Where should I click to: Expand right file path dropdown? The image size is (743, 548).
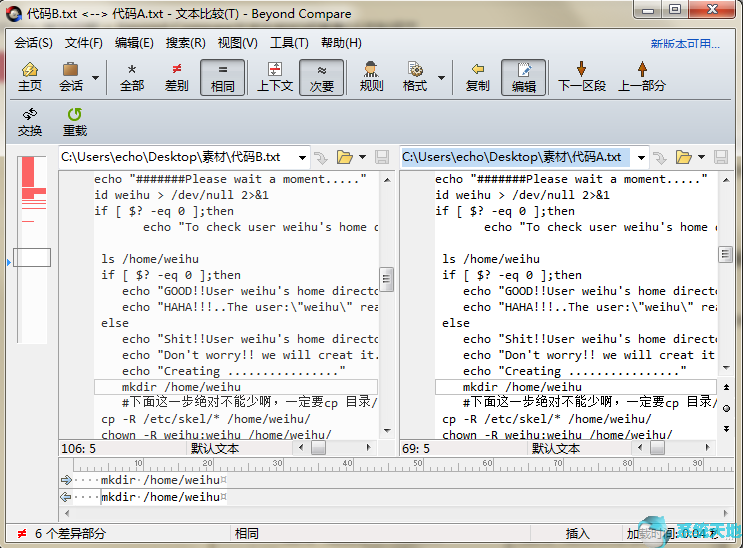(641, 157)
